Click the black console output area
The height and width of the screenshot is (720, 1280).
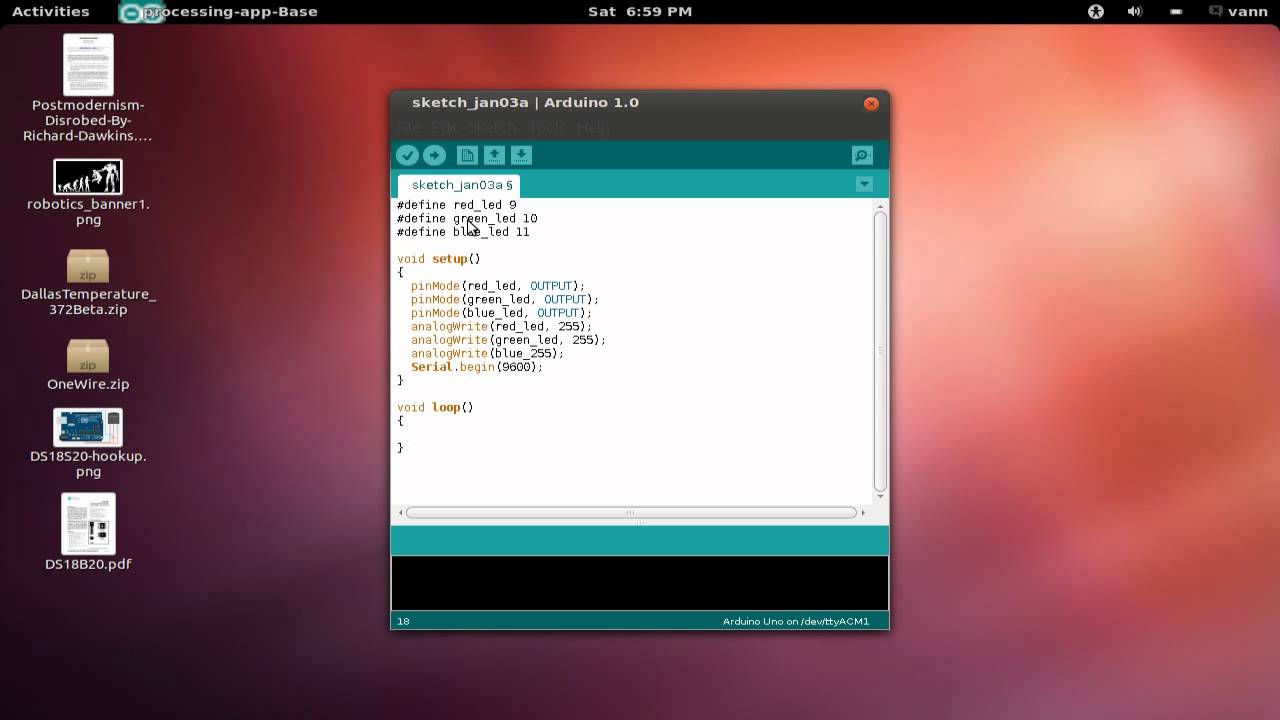point(640,583)
